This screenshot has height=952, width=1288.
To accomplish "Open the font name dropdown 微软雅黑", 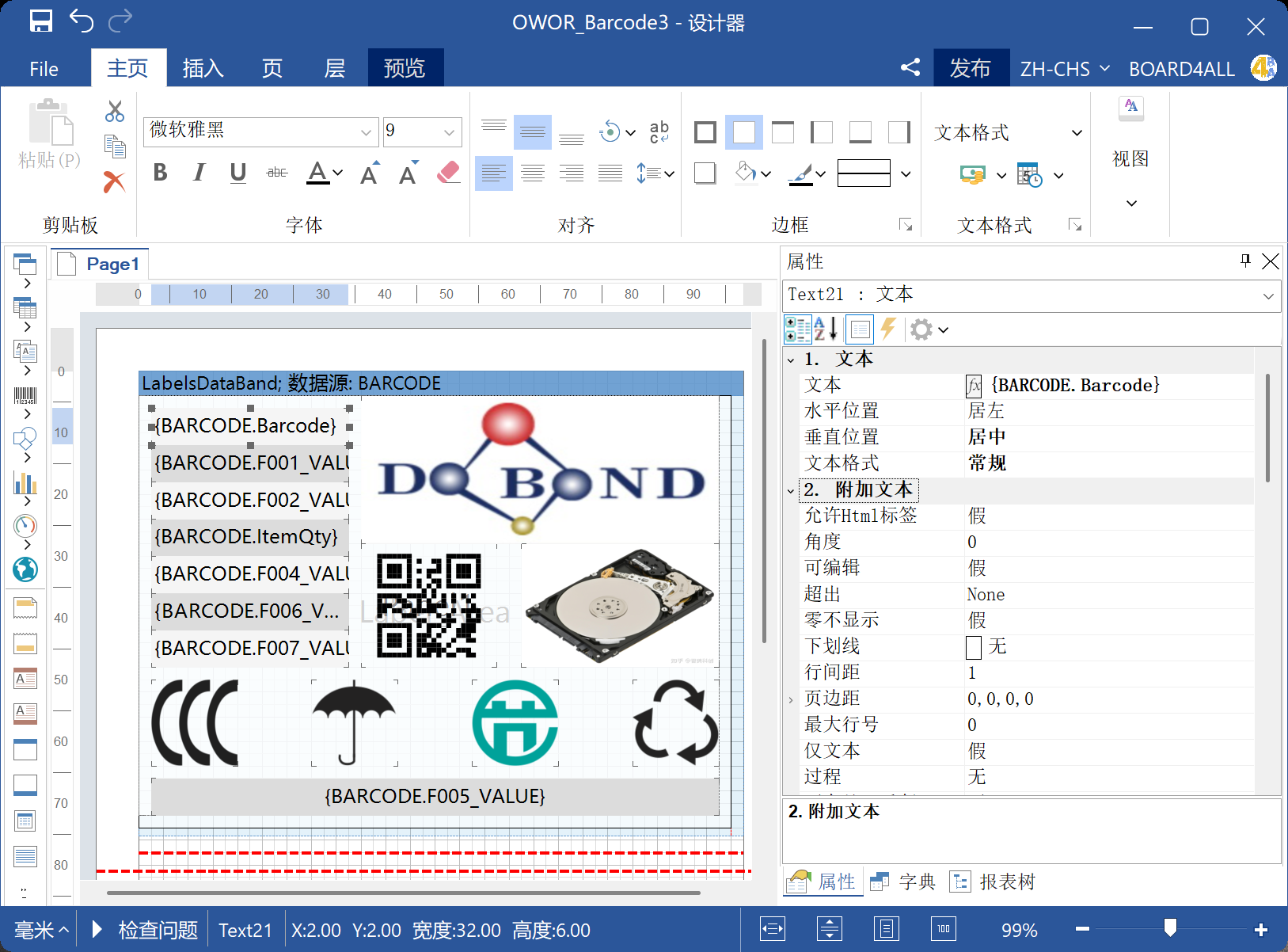I will coord(366,132).
